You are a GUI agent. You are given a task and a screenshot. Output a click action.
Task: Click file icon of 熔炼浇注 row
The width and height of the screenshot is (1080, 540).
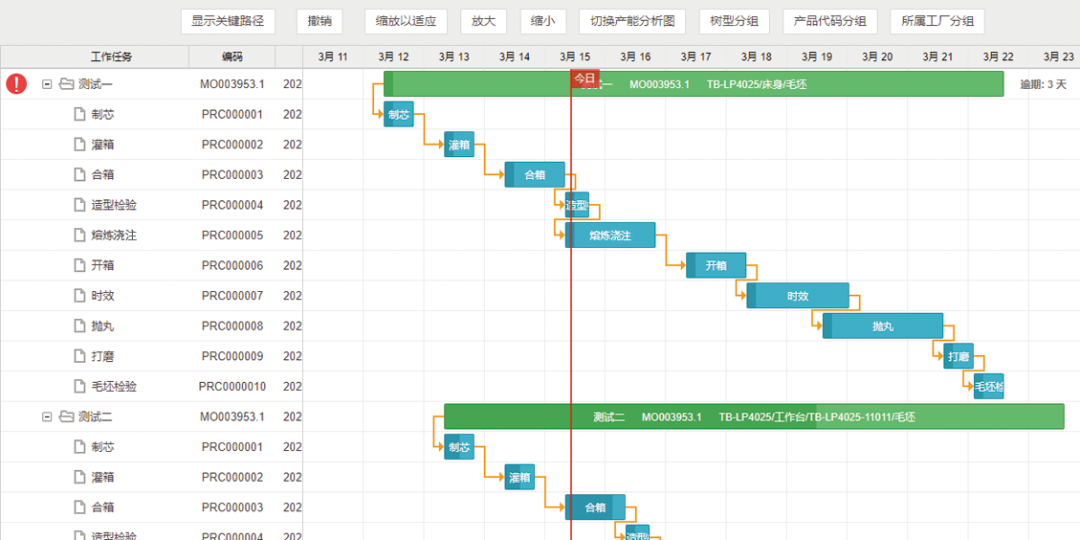tap(79, 236)
